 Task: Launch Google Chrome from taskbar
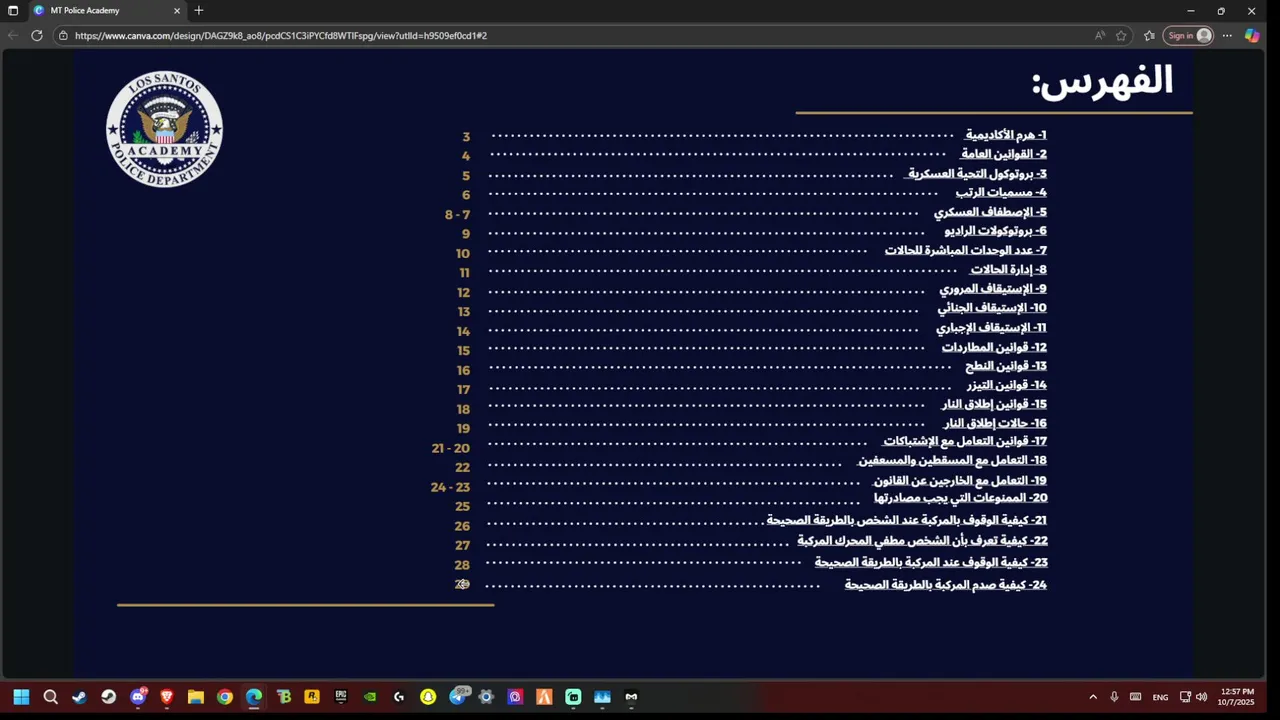tap(225, 697)
